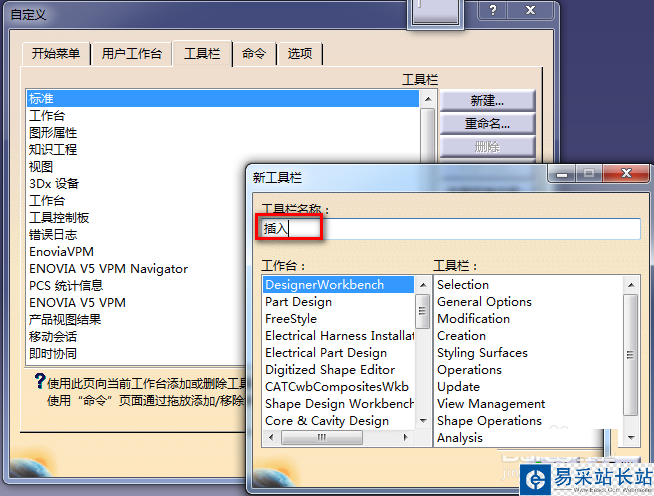The image size is (654, 496).
Task: Close the 新工具栏 dialog
Action: 626,173
